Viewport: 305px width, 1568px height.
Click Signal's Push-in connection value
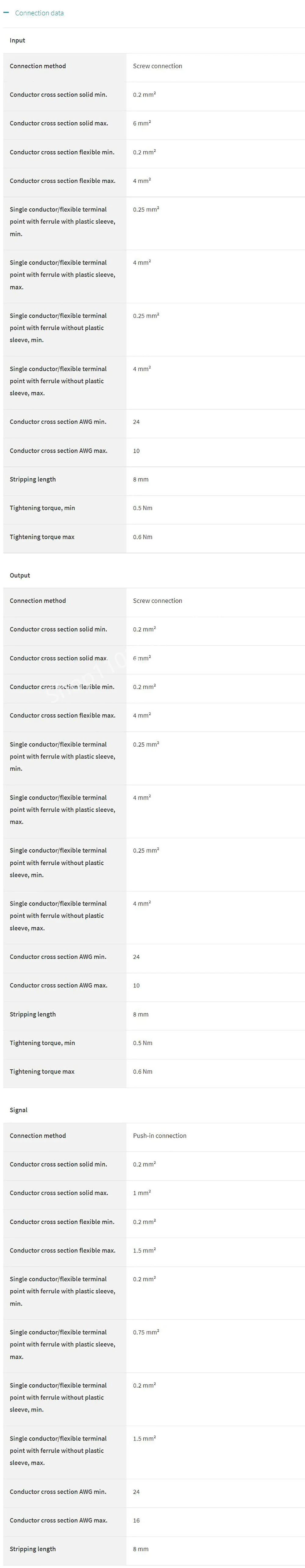(160, 1136)
